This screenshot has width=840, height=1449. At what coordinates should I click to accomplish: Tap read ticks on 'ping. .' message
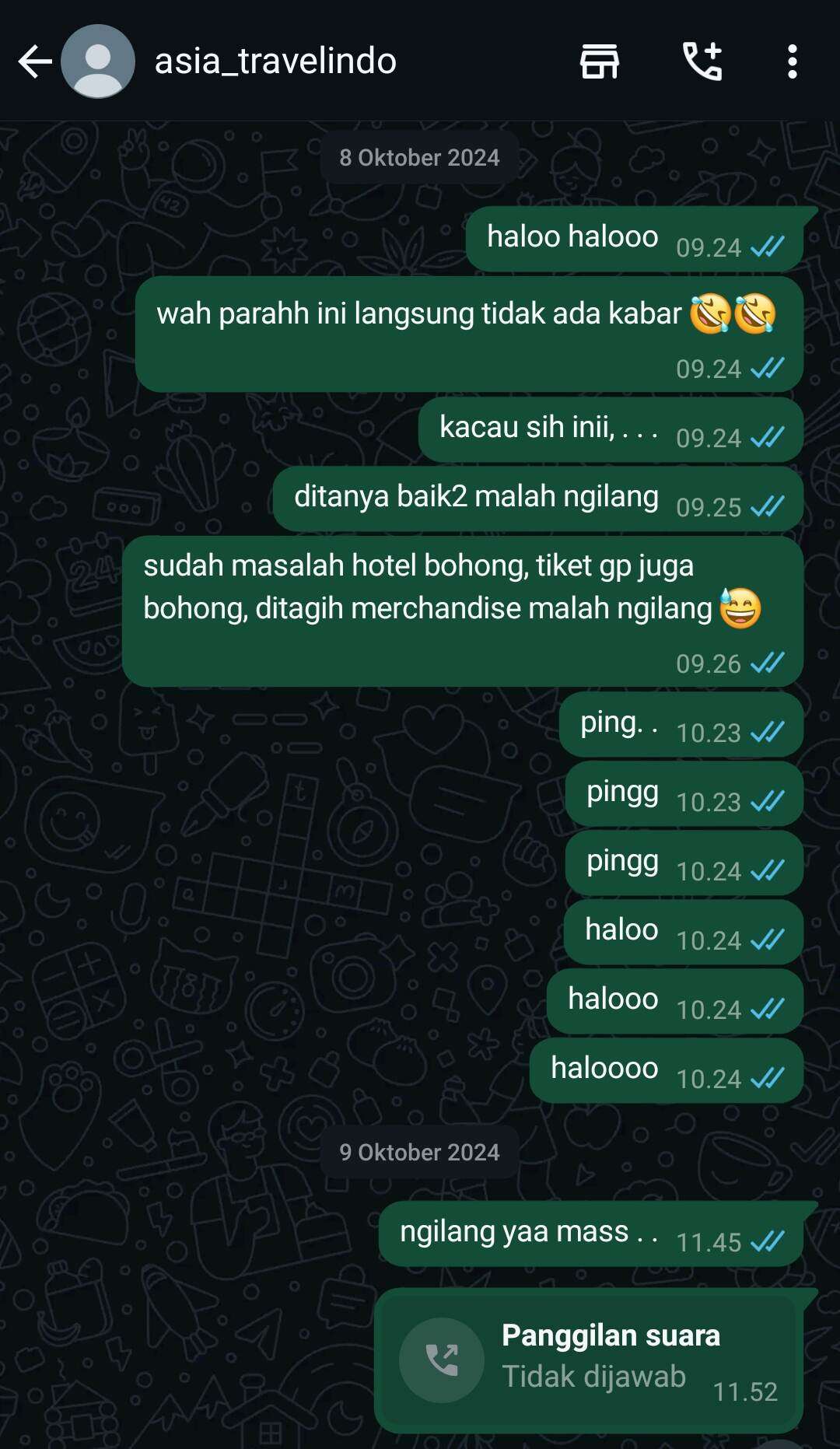point(768,732)
